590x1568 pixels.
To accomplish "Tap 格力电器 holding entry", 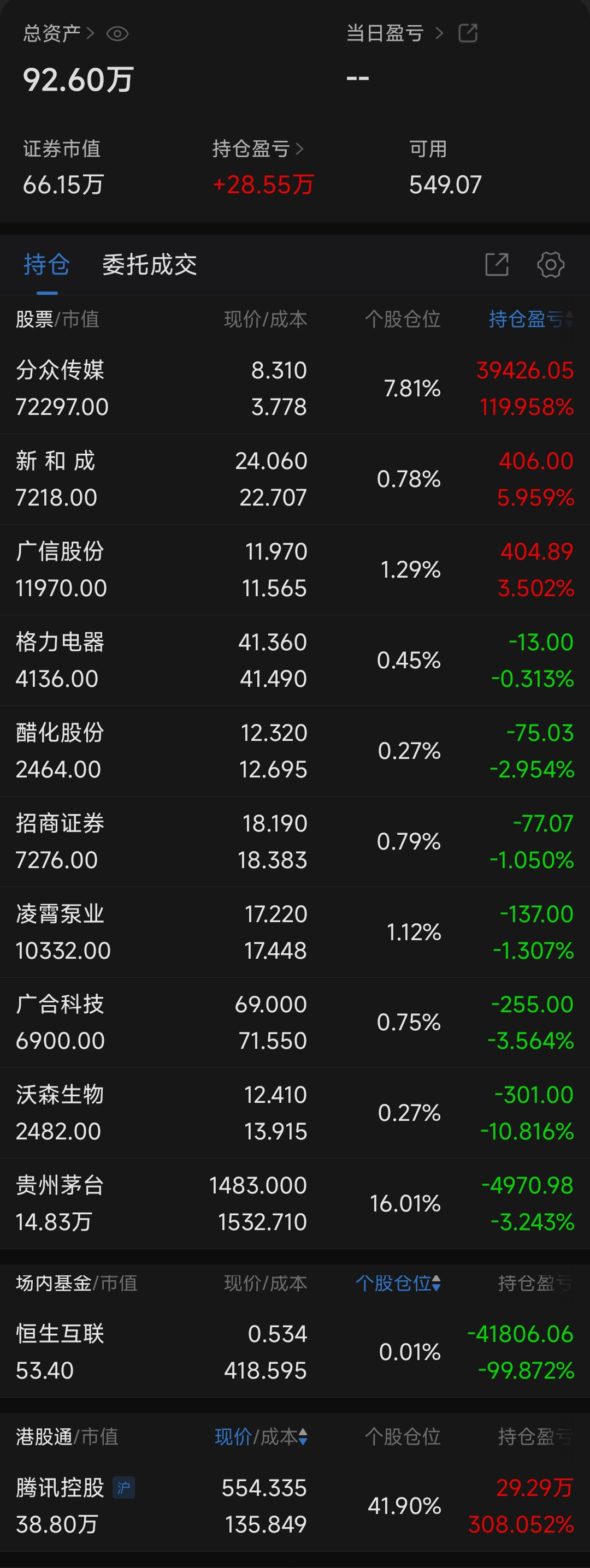I will [x=294, y=661].
